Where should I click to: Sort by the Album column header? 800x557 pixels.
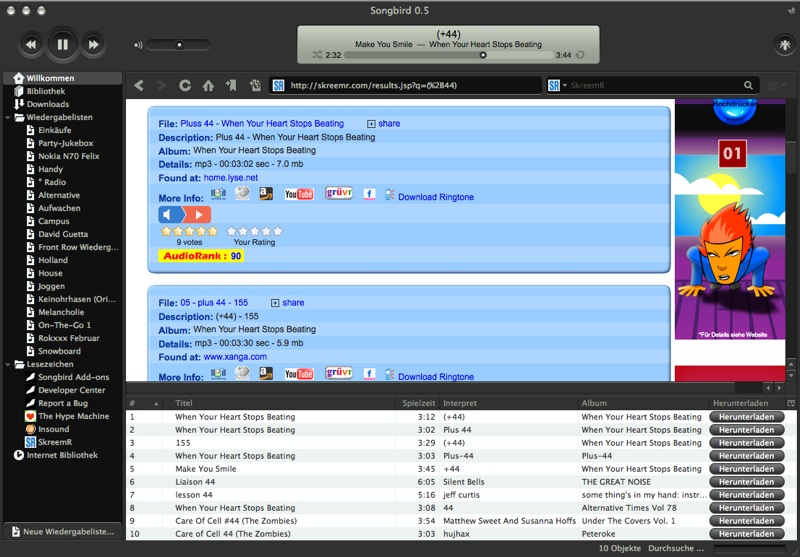pyautogui.click(x=643, y=403)
